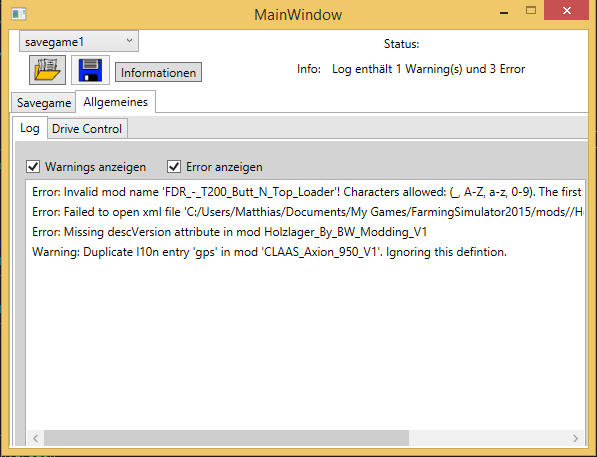Close the MainWindow with red X
This screenshot has width=597, height=457.
click(567, 10)
